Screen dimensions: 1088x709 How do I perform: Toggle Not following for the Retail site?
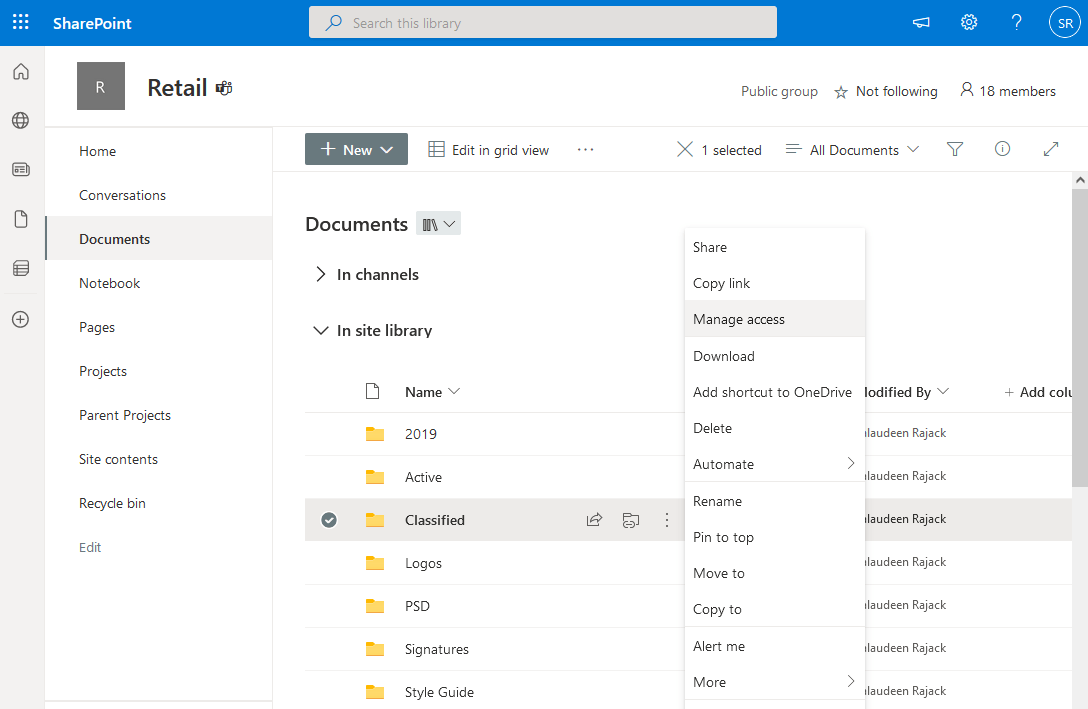pos(885,91)
